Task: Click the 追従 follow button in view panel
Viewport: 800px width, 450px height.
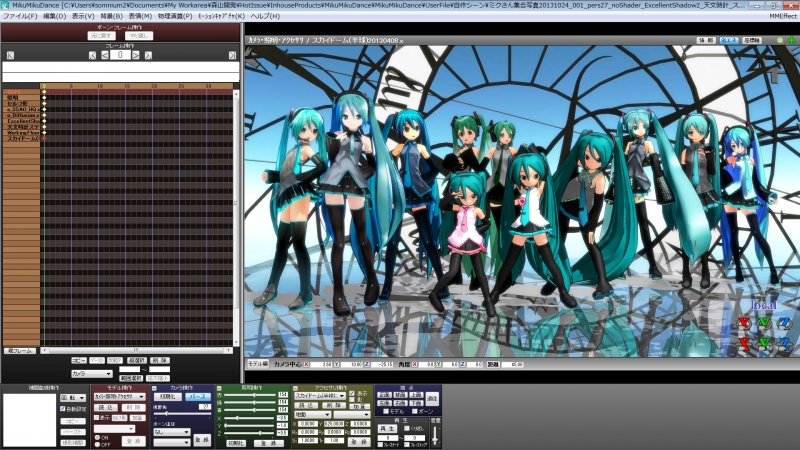Action: pos(432,398)
